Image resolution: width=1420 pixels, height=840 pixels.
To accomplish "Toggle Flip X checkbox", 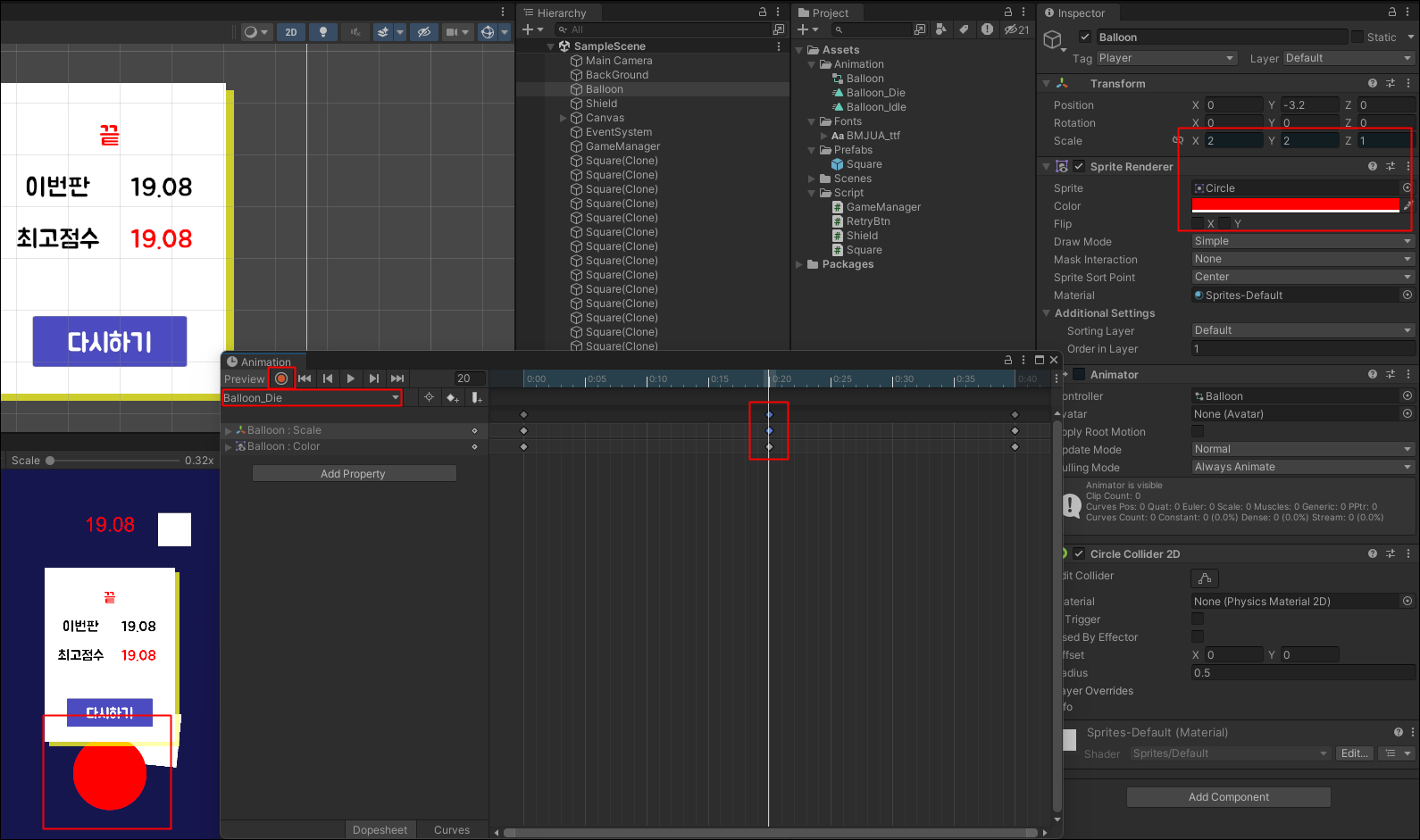I will 1198,223.
